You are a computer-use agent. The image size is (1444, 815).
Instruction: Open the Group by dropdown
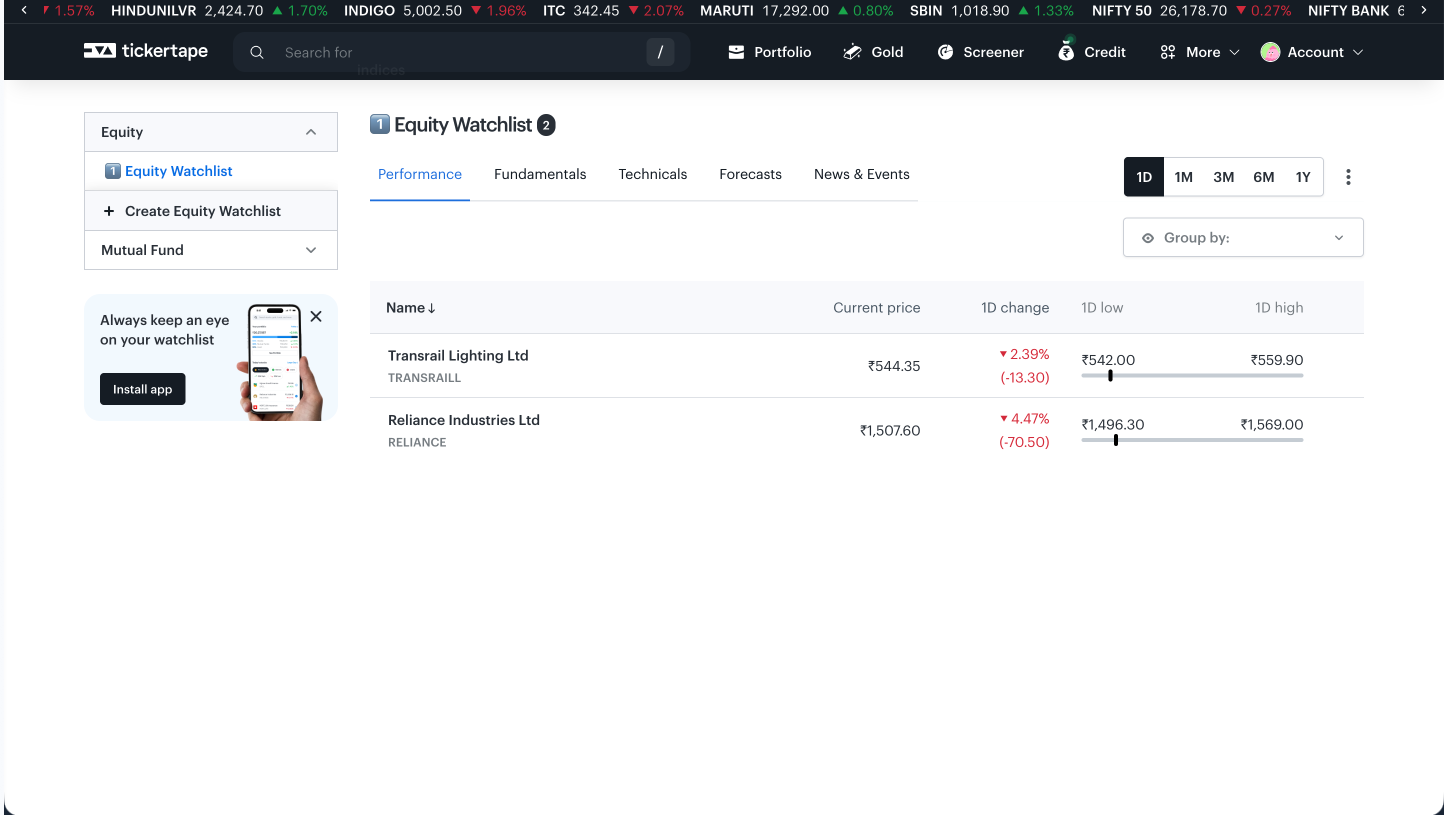1243,238
